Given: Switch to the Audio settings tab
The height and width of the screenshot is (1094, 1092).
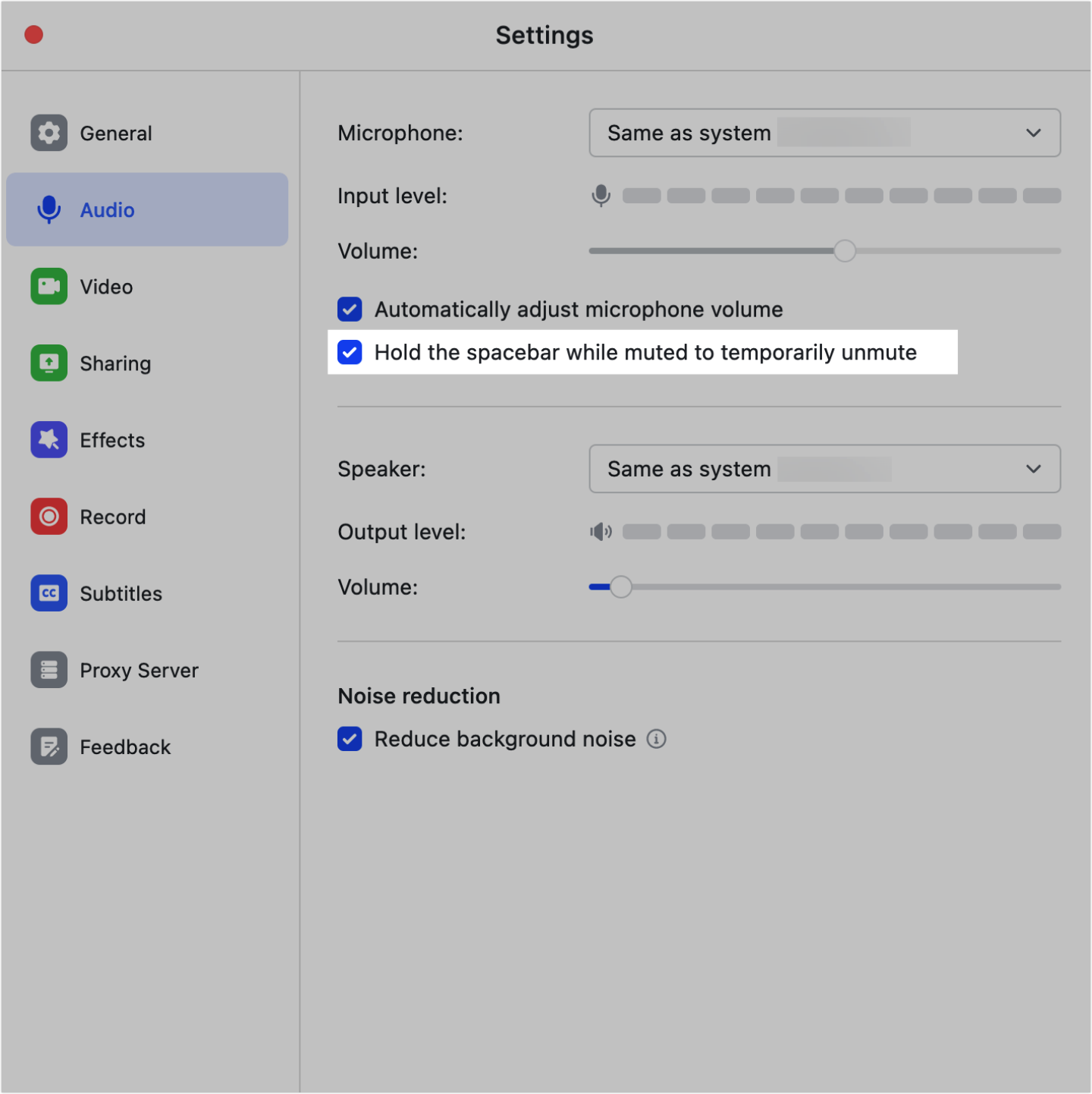Looking at the screenshot, I should pyautogui.click(x=107, y=210).
